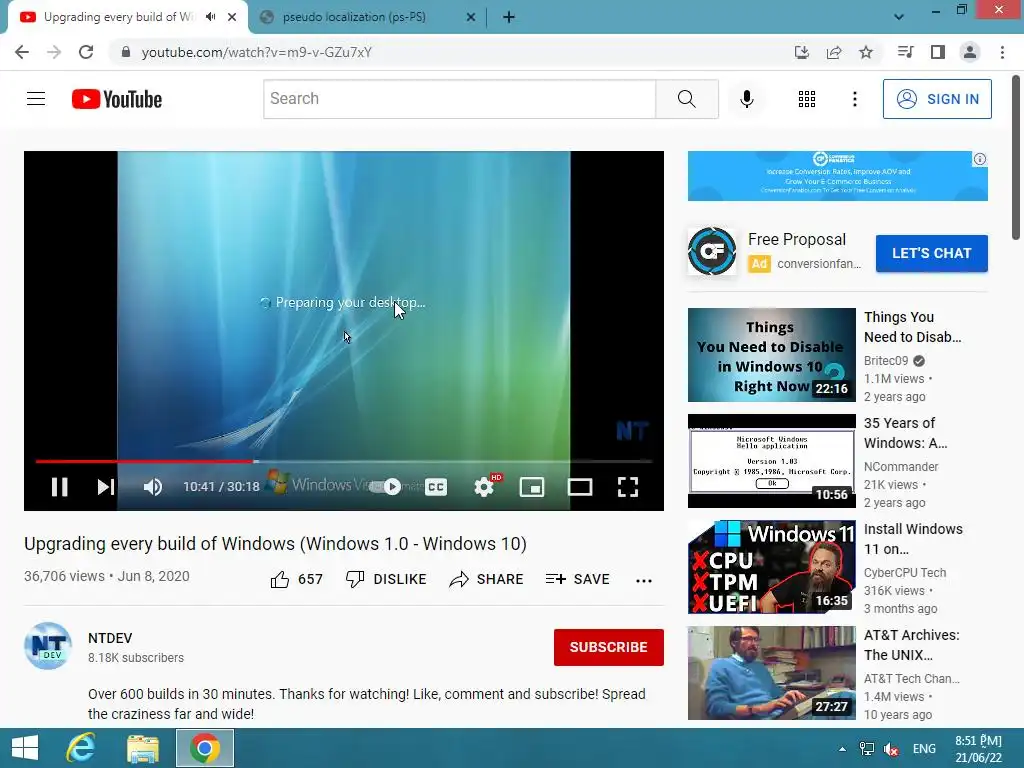
Task: Install app via address bar icon
Action: point(801,52)
